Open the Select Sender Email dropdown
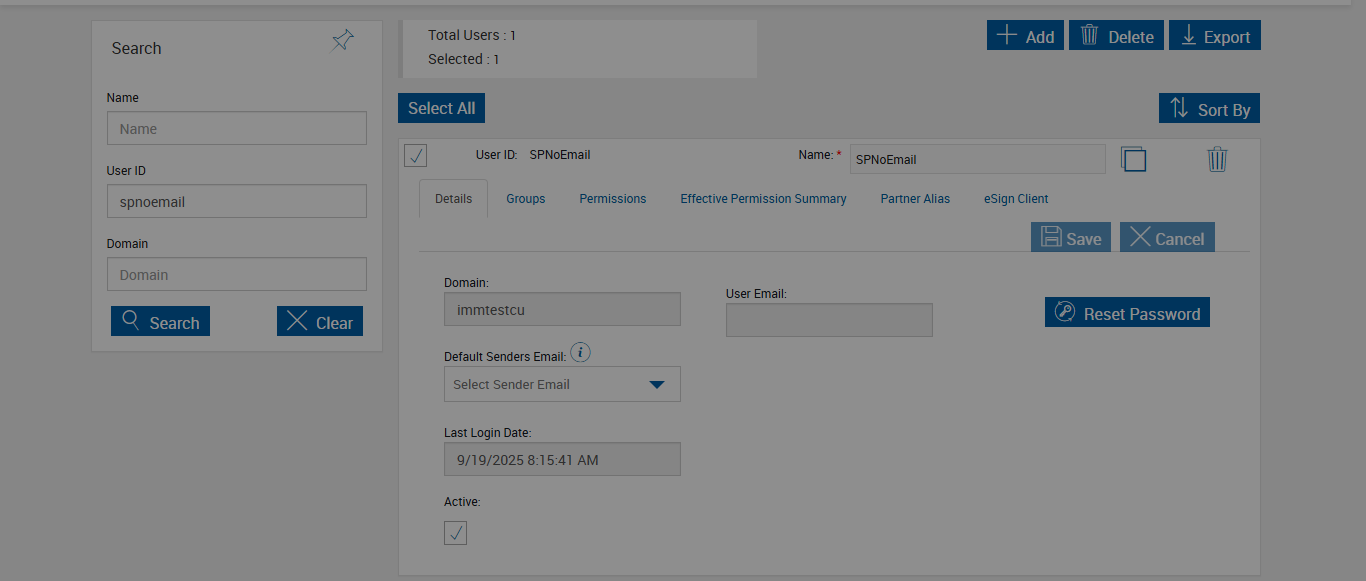1366x581 pixels. pyautogui.click(x=562, y=384)
